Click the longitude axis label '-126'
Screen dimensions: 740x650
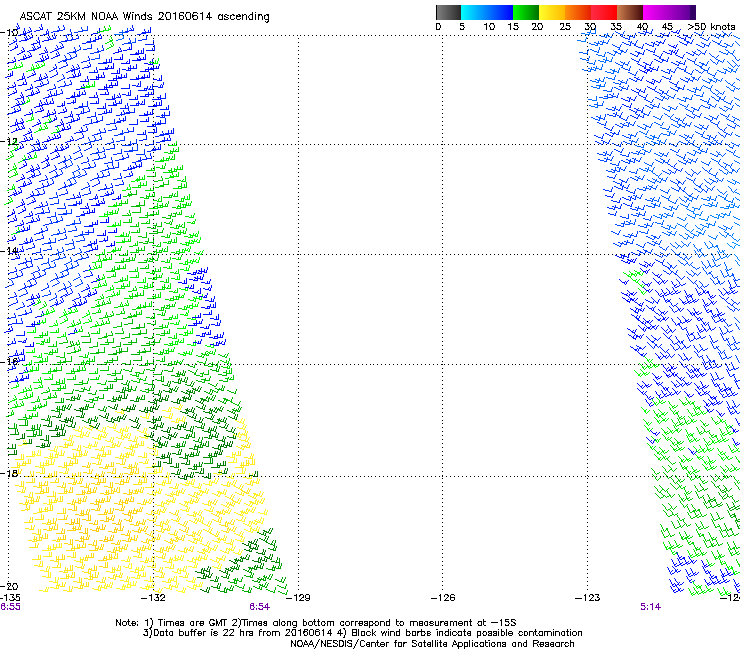[x=443, y=598]
